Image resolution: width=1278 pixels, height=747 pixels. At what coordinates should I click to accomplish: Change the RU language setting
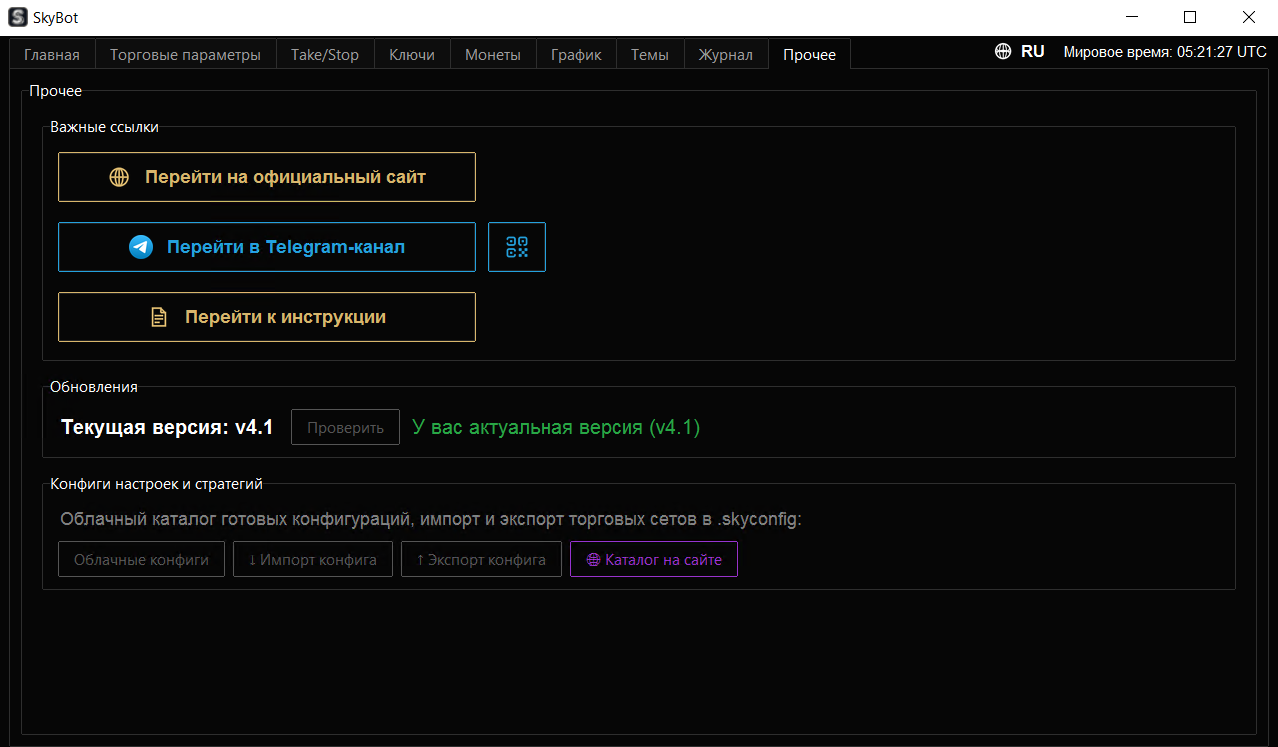click(x=1033, y=52)
